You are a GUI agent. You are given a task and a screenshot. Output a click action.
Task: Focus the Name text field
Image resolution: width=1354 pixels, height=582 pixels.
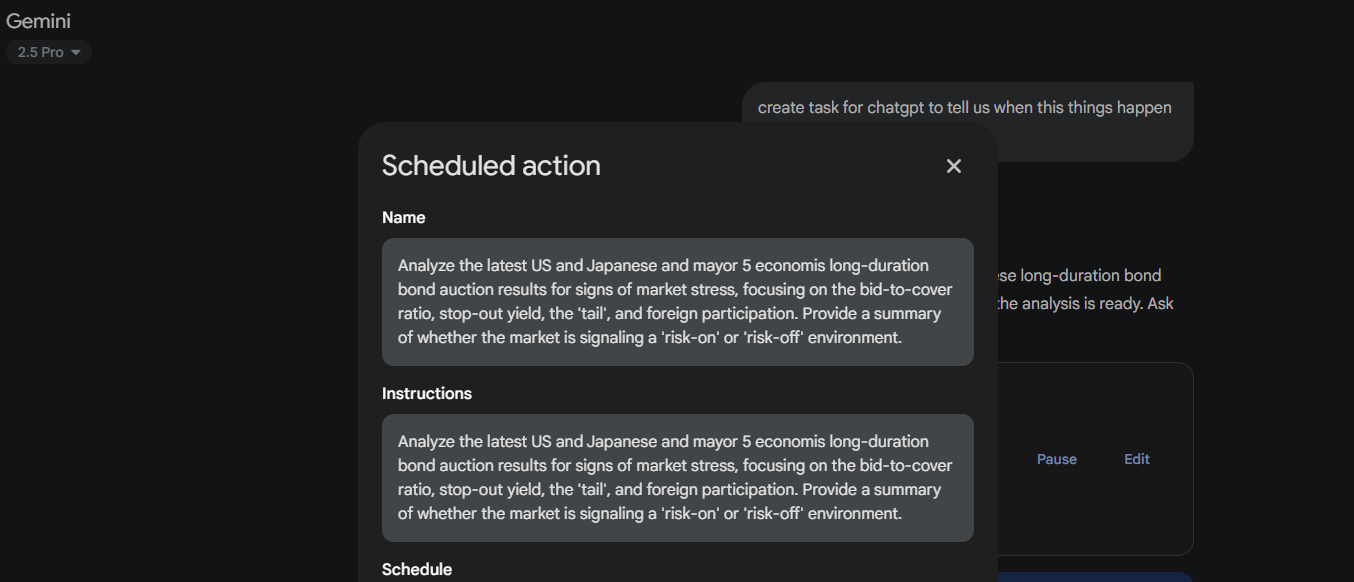[x=677, y=301]
